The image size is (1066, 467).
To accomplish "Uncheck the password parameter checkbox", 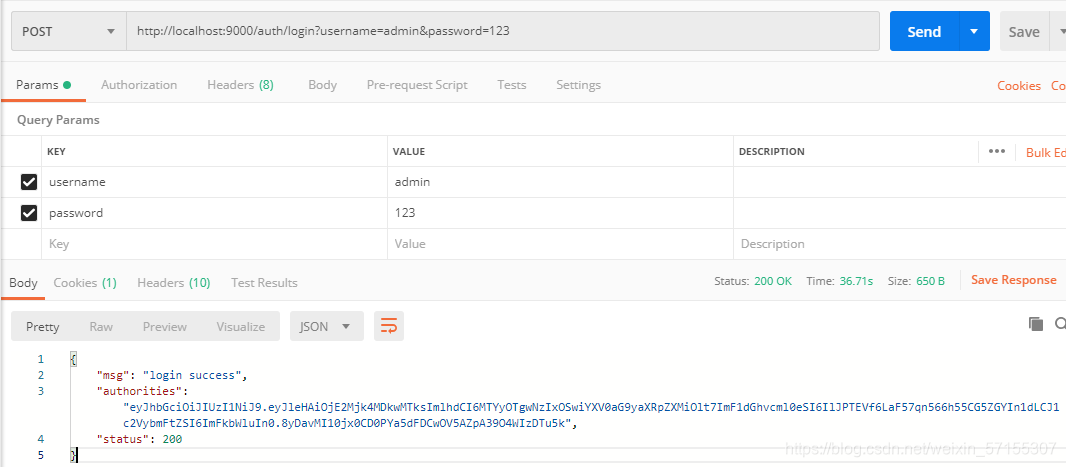I will pos(29,213).
